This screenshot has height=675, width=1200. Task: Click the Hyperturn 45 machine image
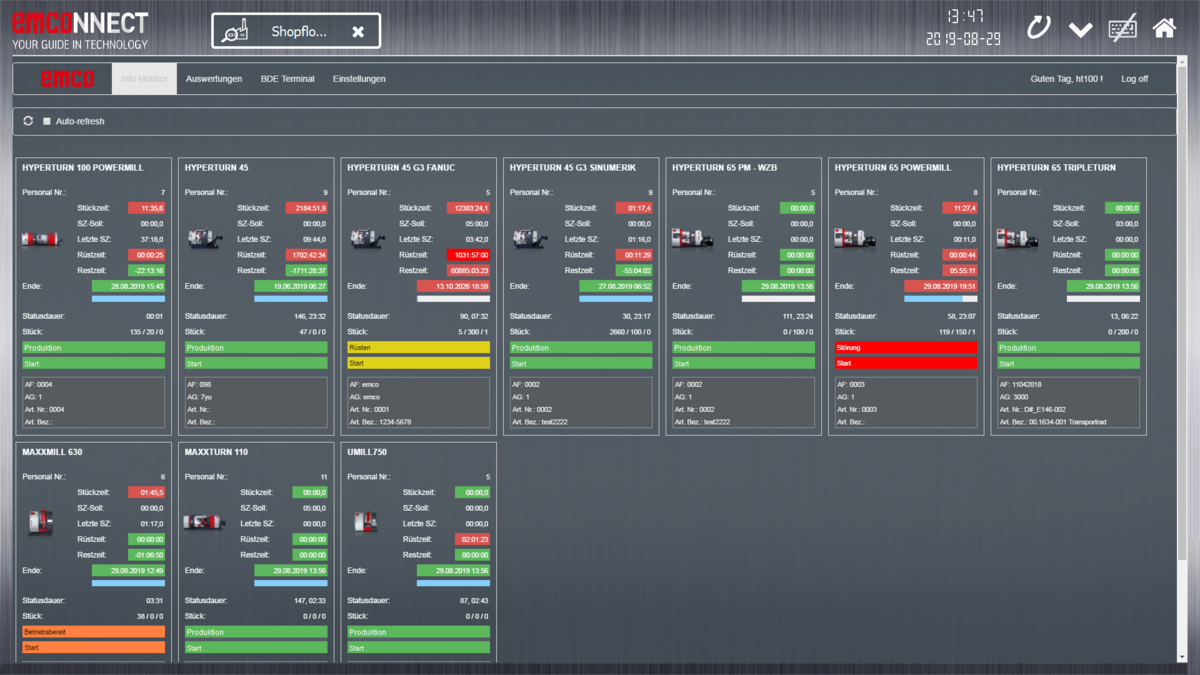(202, 239)
